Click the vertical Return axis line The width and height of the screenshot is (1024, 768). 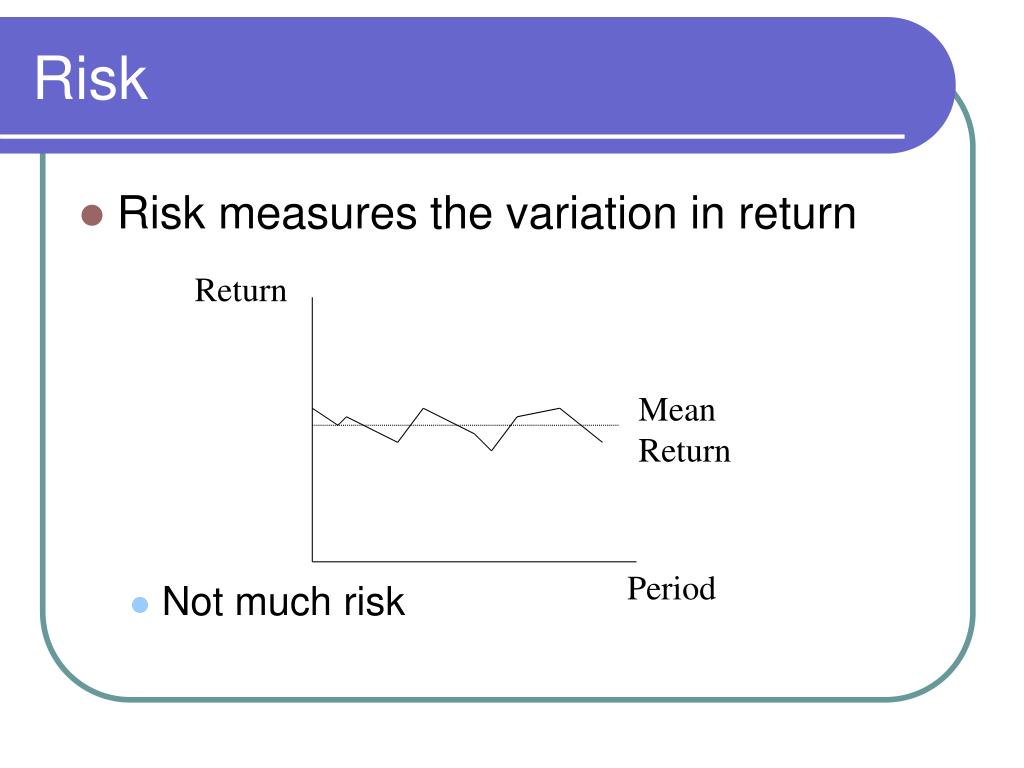click(x=313, y=429)
